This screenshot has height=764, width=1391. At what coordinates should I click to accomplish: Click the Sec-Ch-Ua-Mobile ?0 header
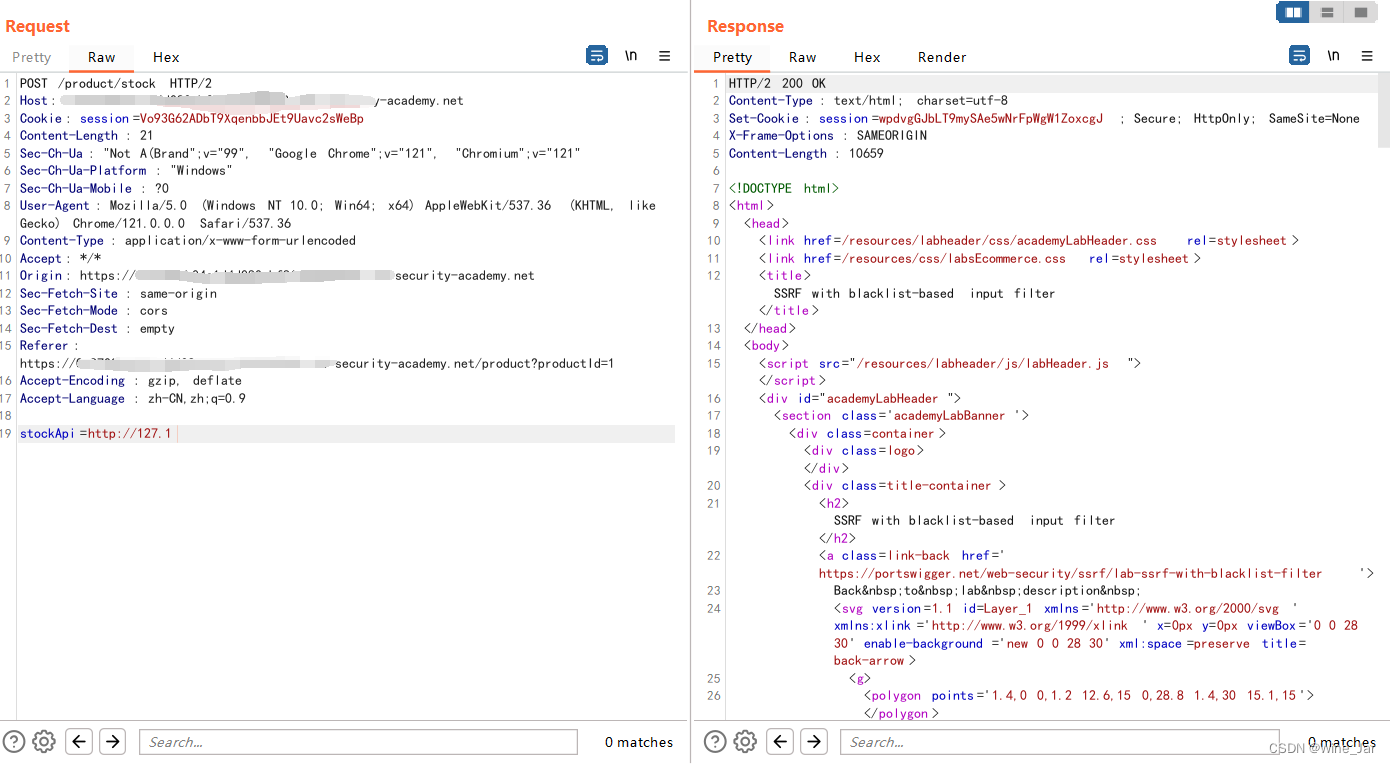tap(95, 189)
